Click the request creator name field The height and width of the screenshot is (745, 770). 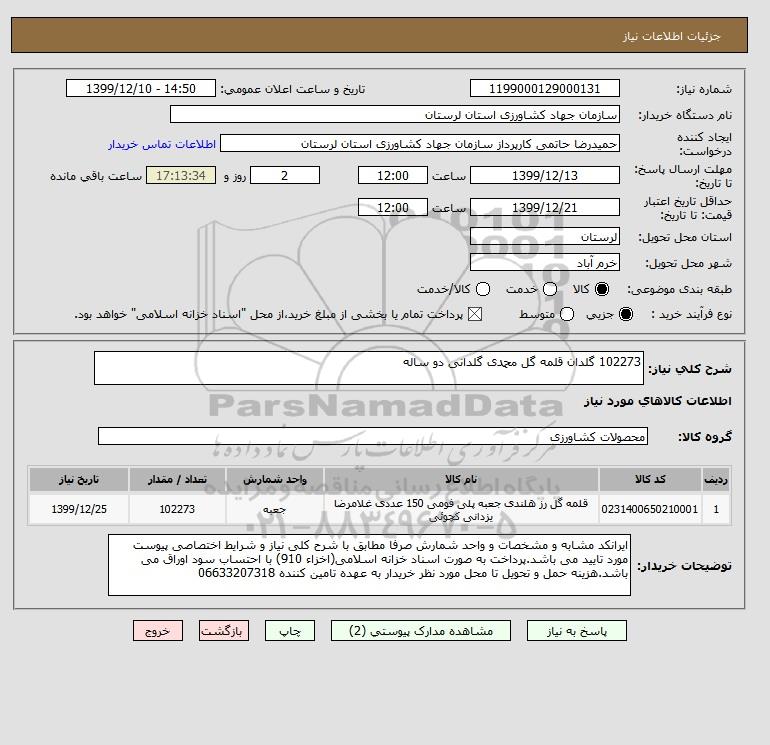tap(420, 143)
